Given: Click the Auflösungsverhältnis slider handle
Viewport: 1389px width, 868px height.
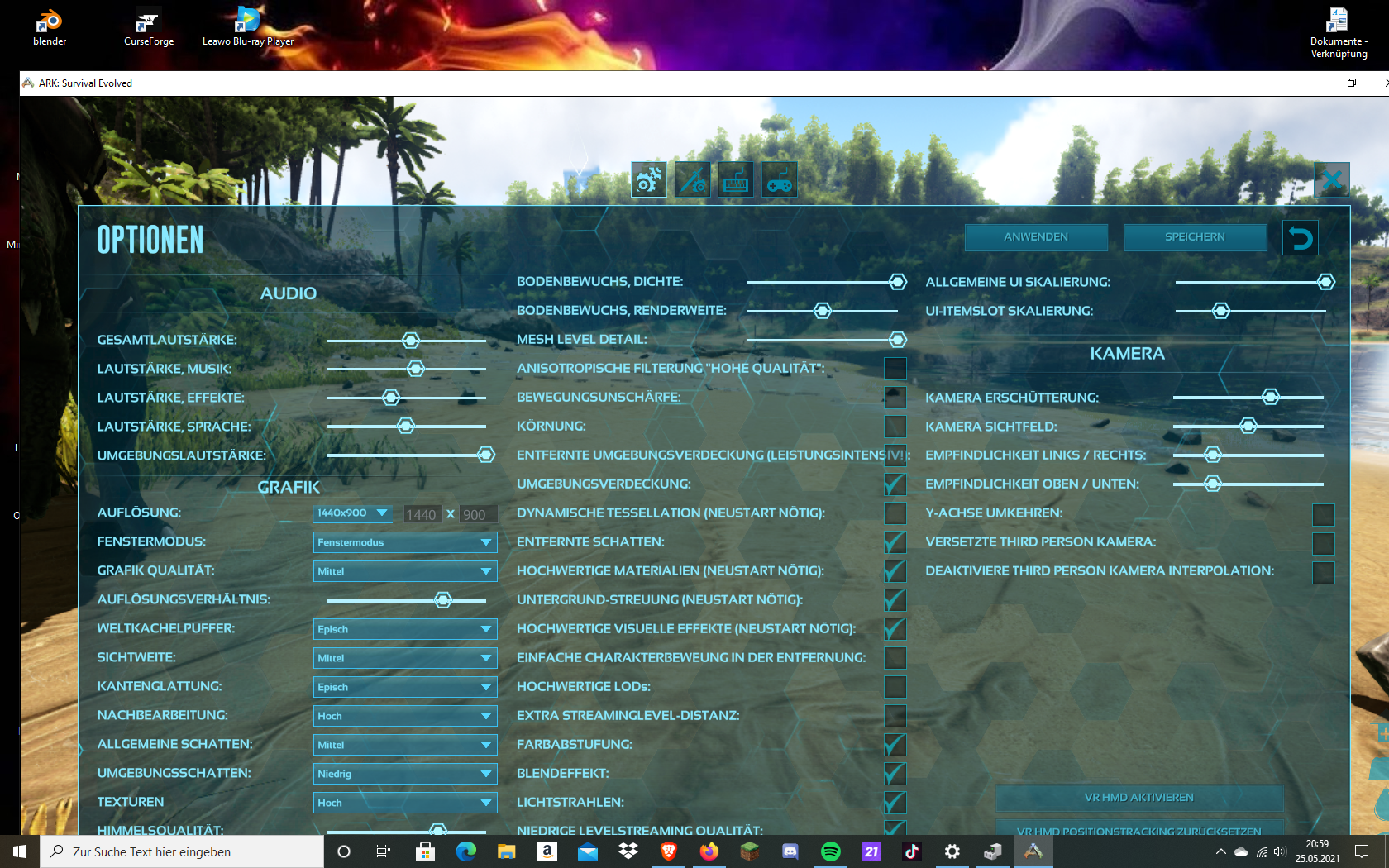Looking at the screenshot, I should (x=443, y=600).
